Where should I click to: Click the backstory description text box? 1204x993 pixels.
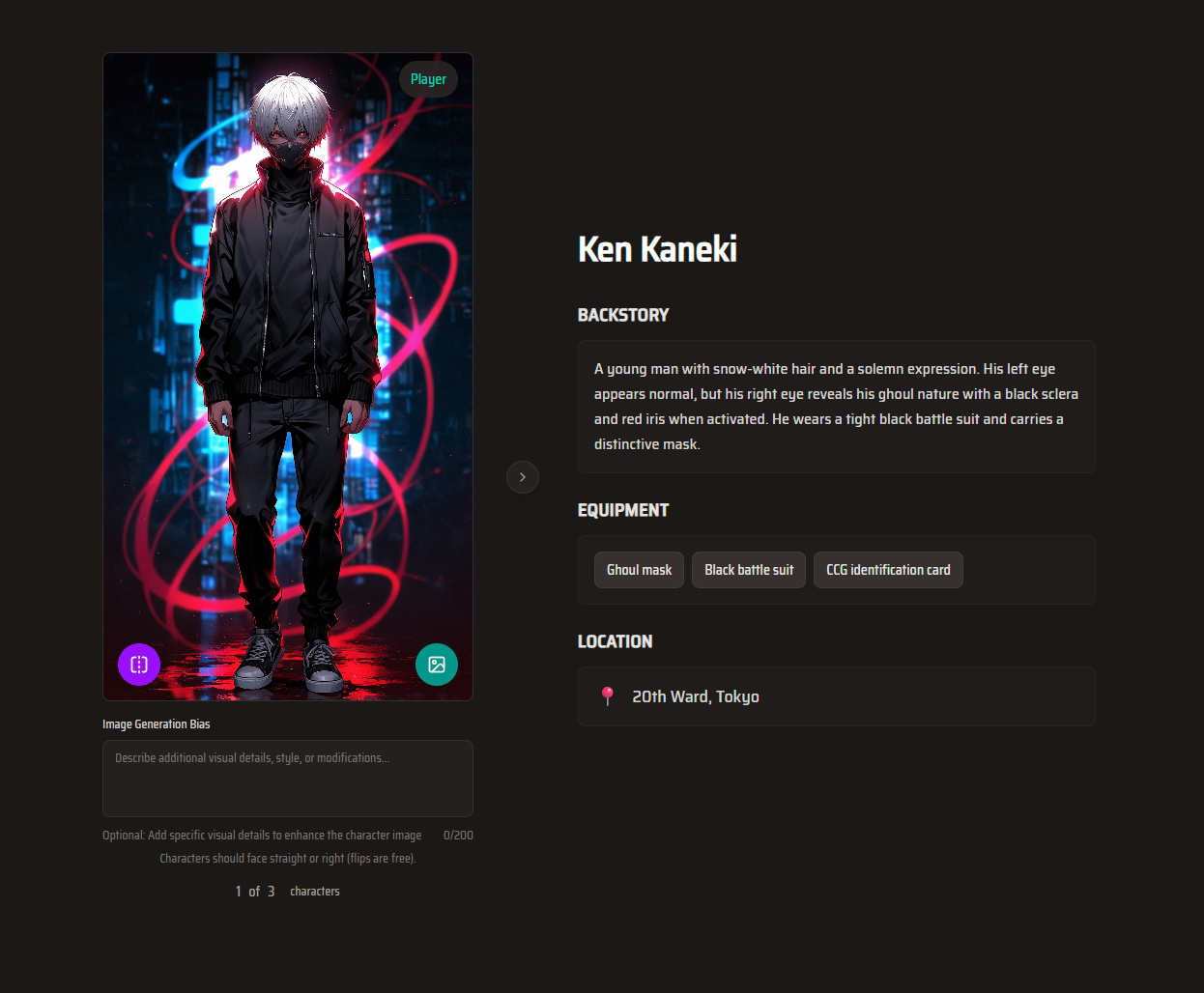pyautogui.click(x=837, y=407)
